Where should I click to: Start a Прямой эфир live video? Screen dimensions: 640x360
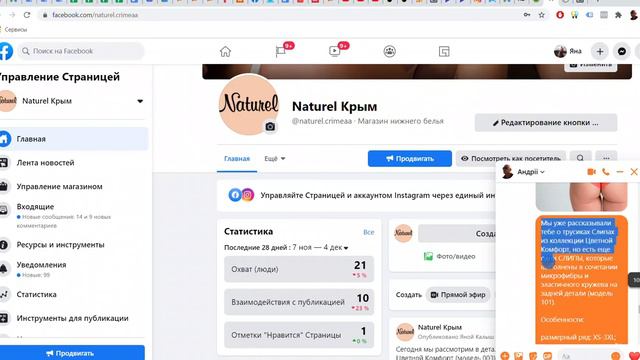(458, 294)
